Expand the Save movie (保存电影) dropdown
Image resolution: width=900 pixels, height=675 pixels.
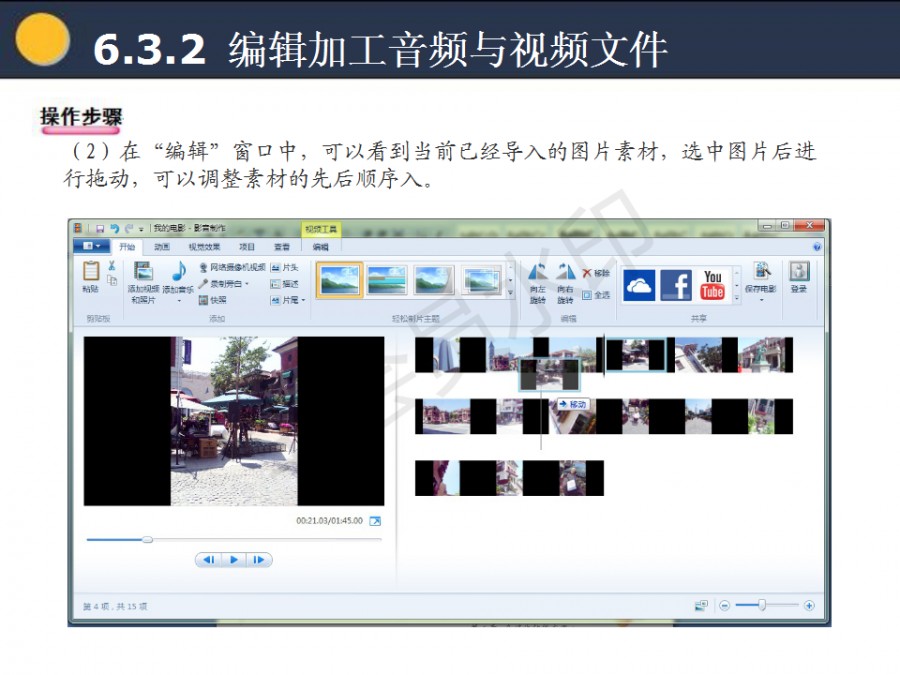coord(762,299)
